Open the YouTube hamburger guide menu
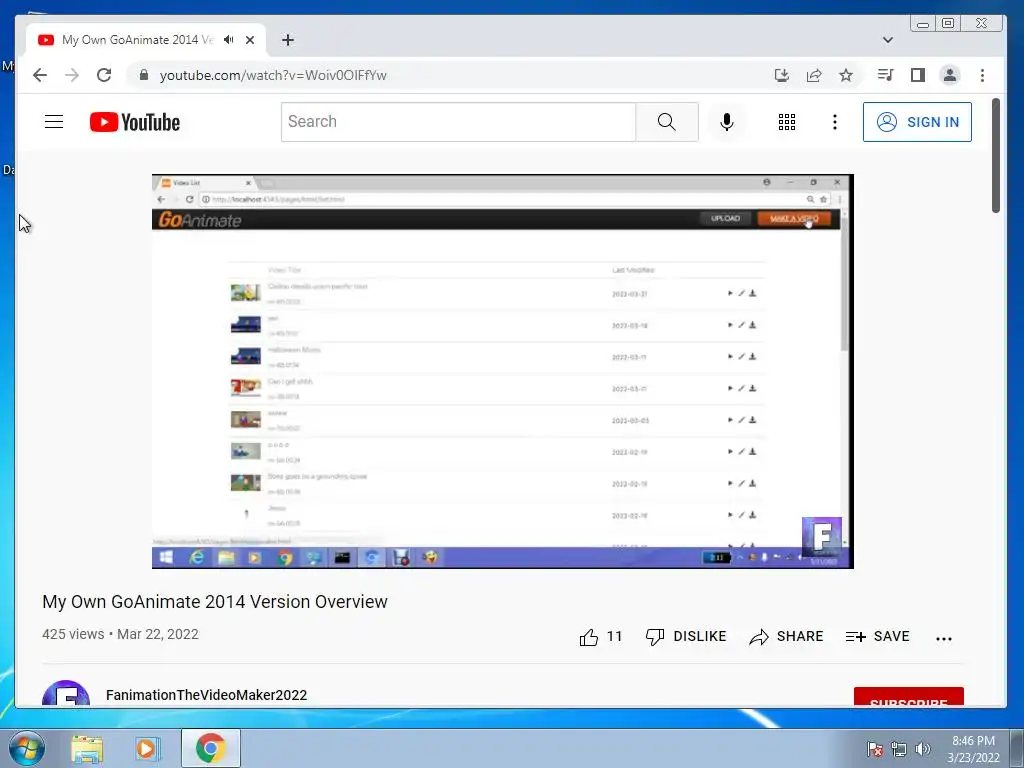This screenshot has height=768, width=1024. pos(54,121)
